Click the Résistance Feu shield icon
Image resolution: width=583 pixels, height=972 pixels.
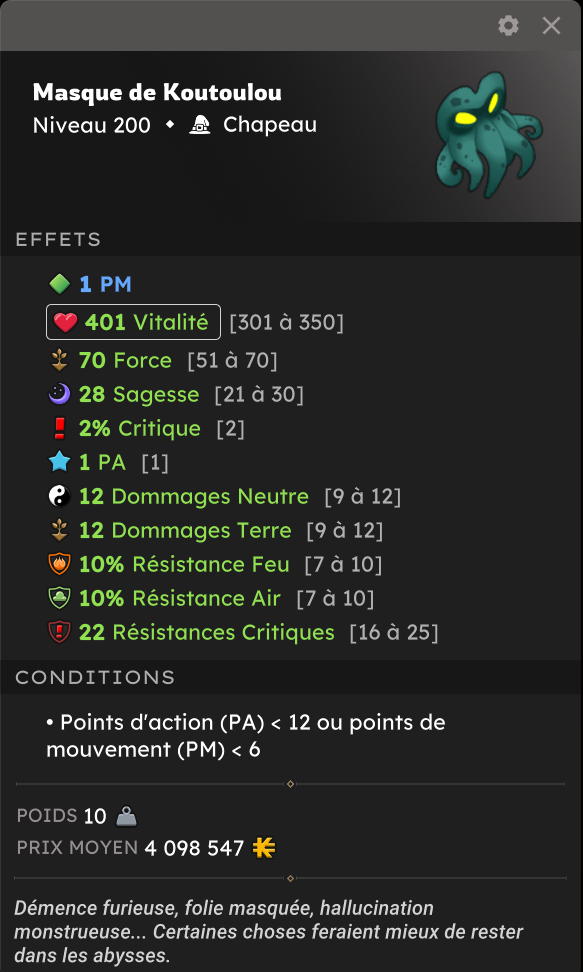pos(60,564)
